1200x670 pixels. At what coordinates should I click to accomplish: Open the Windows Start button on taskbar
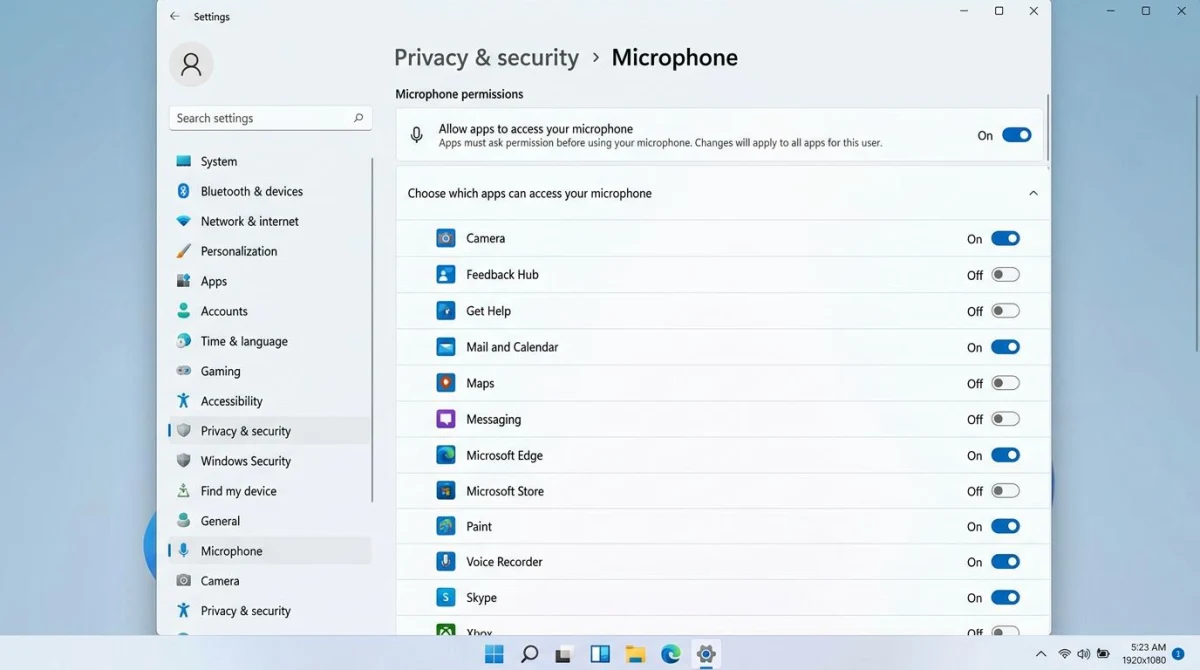pyautogui.click(x=494, y=654)
